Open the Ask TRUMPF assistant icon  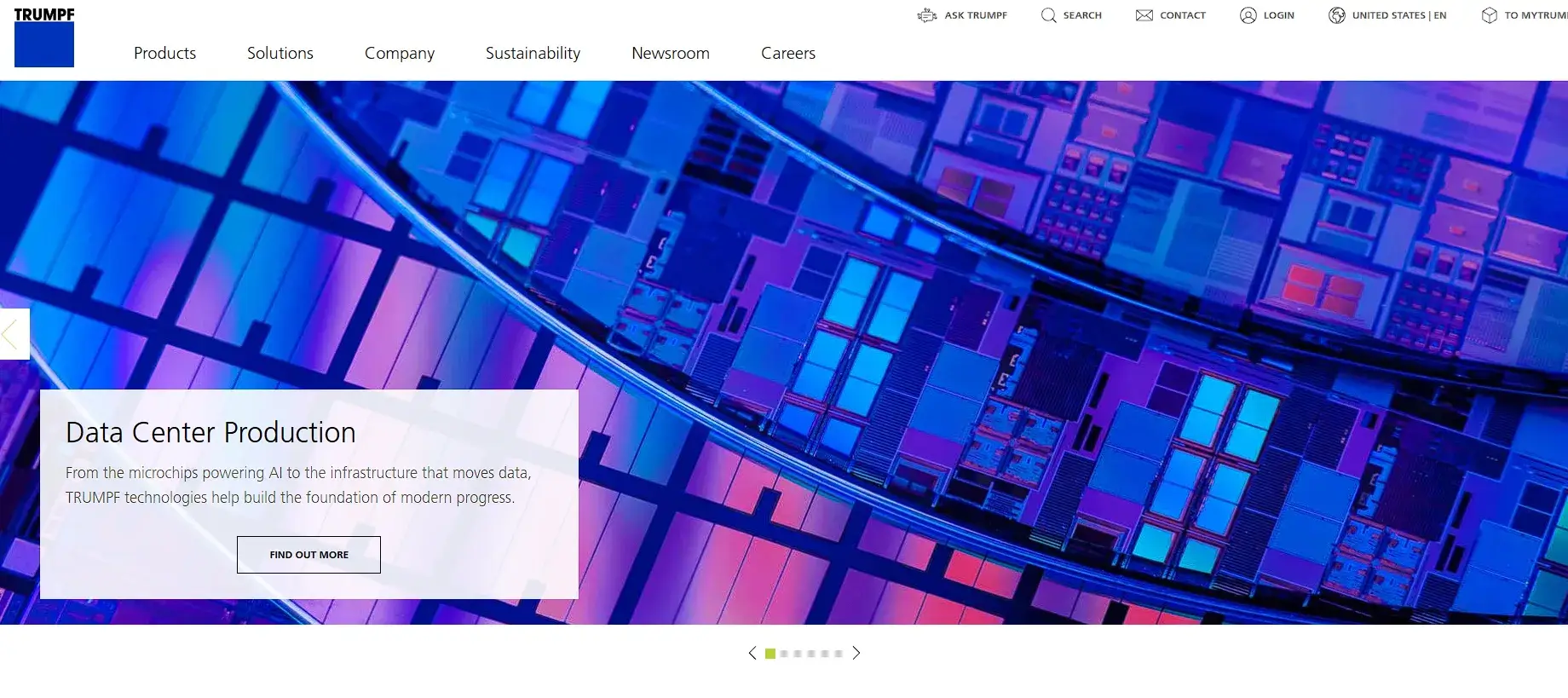point(927,15)
